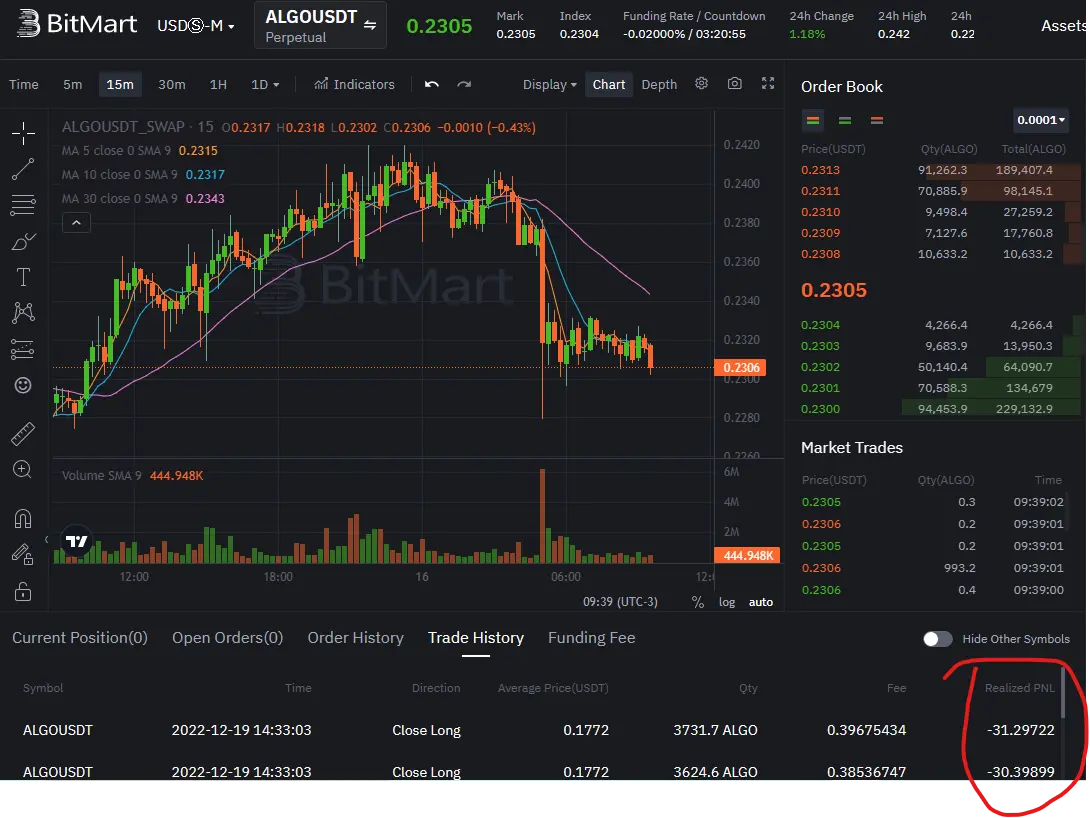Select the ruler measure tool

point(23,434)
